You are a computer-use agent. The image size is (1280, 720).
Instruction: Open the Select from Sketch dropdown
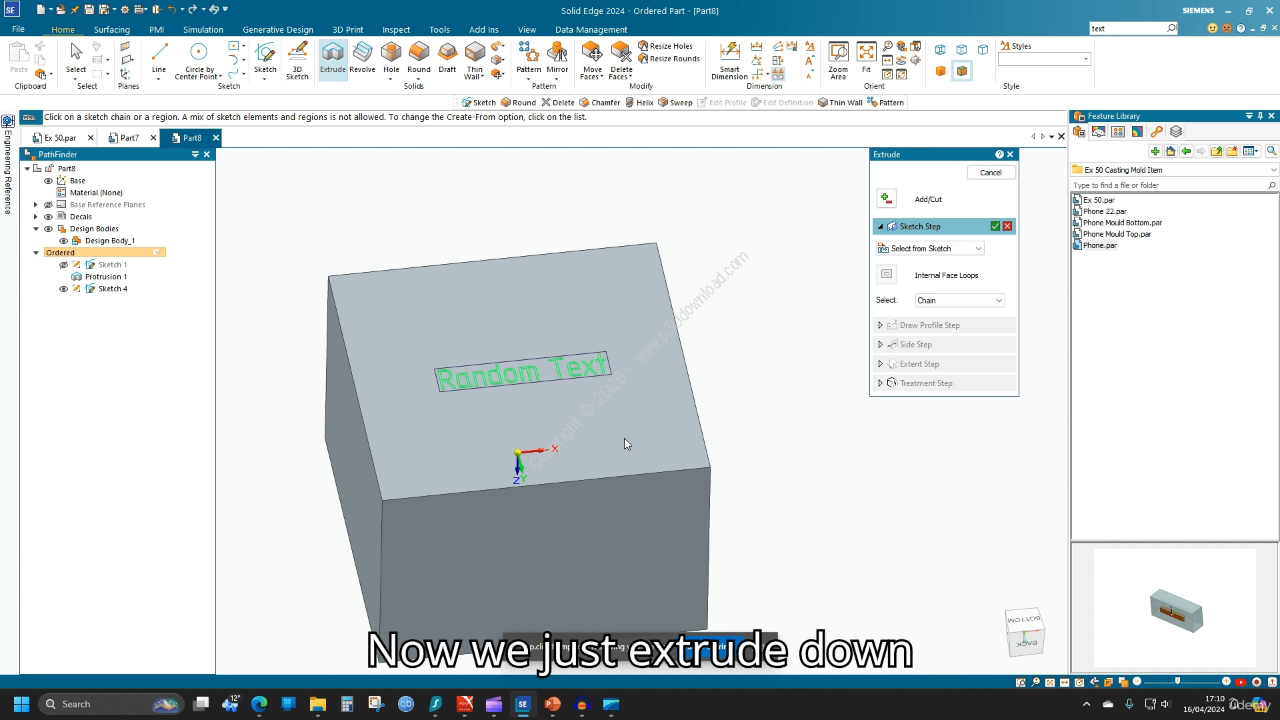pyautogui.click(x=930, y=248)
